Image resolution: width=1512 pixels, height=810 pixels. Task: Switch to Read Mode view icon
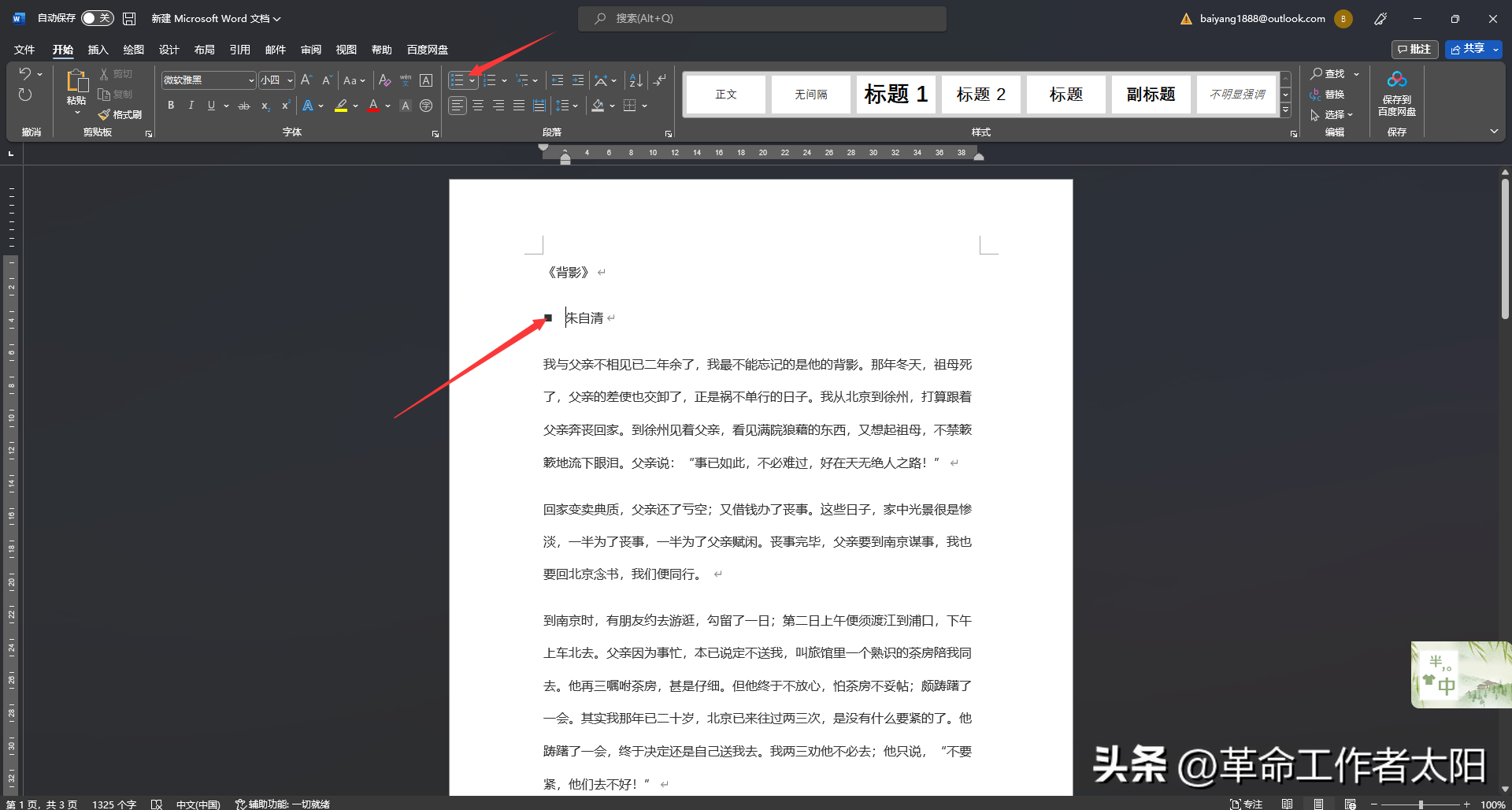click(1287, 804)
